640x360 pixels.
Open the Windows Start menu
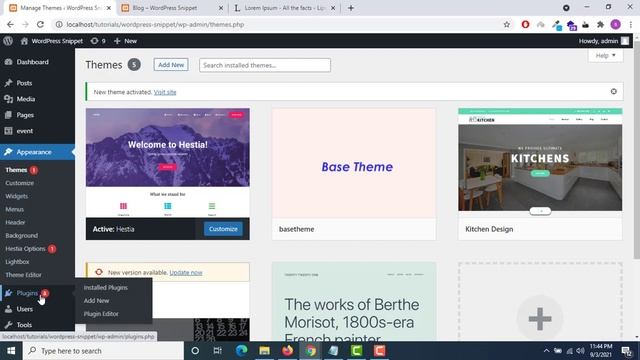coord(11,351)
